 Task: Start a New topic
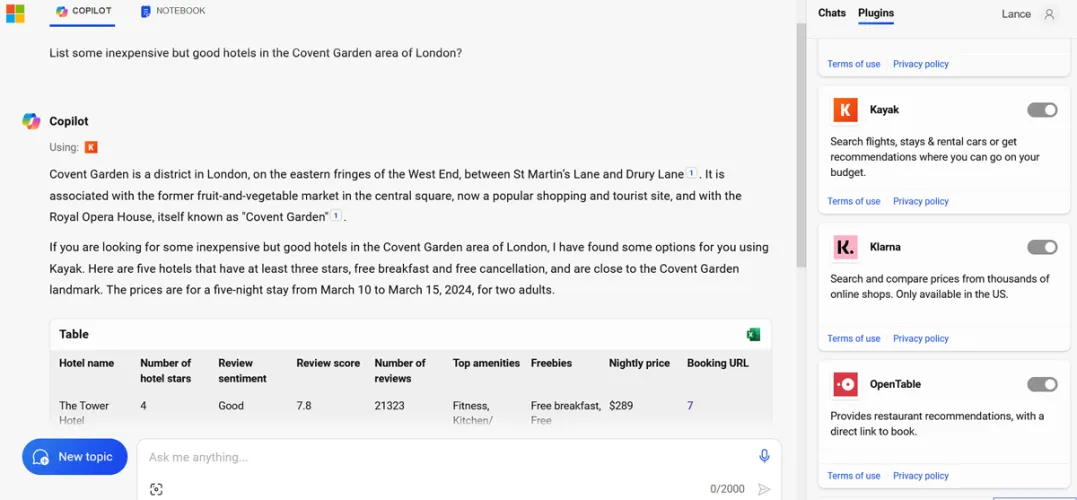75,457
